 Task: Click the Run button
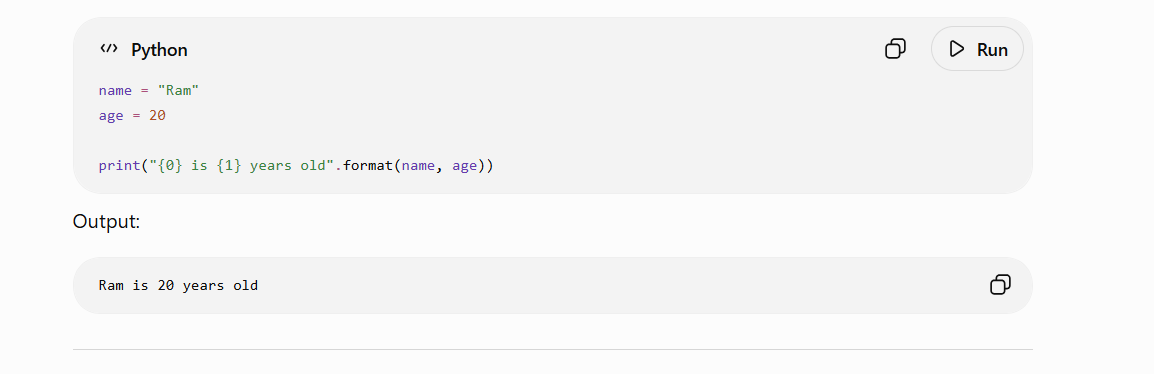tap(977, 49)
